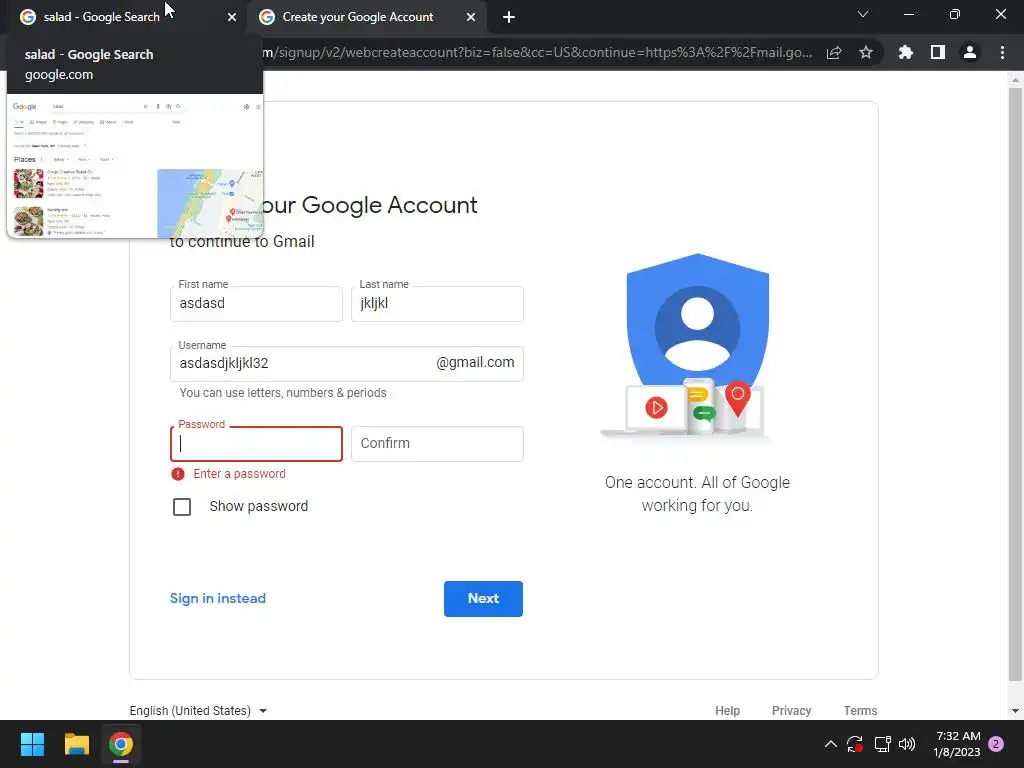Open Chrome extensions puzzle icon
Screen dimensions: 1024x768
905,52
